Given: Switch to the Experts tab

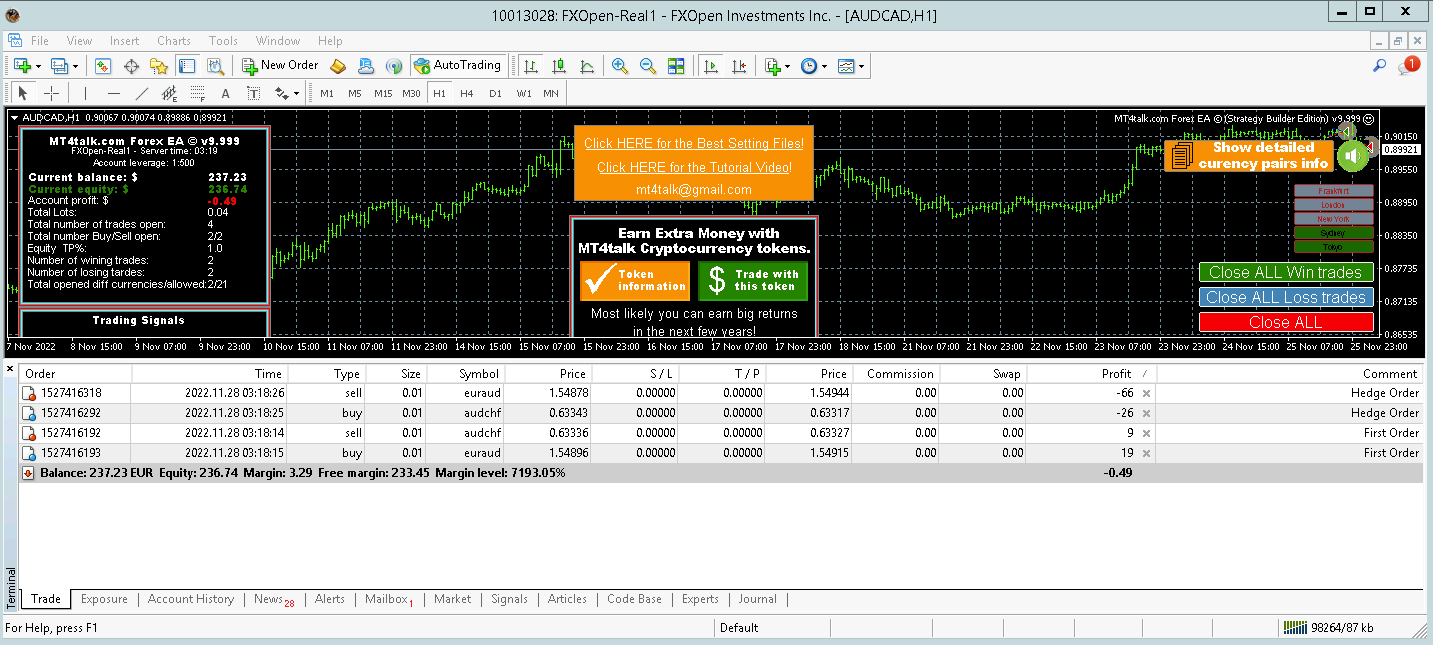Looking at the screenshot, I should pyautogui.click(x=700, y=599).
